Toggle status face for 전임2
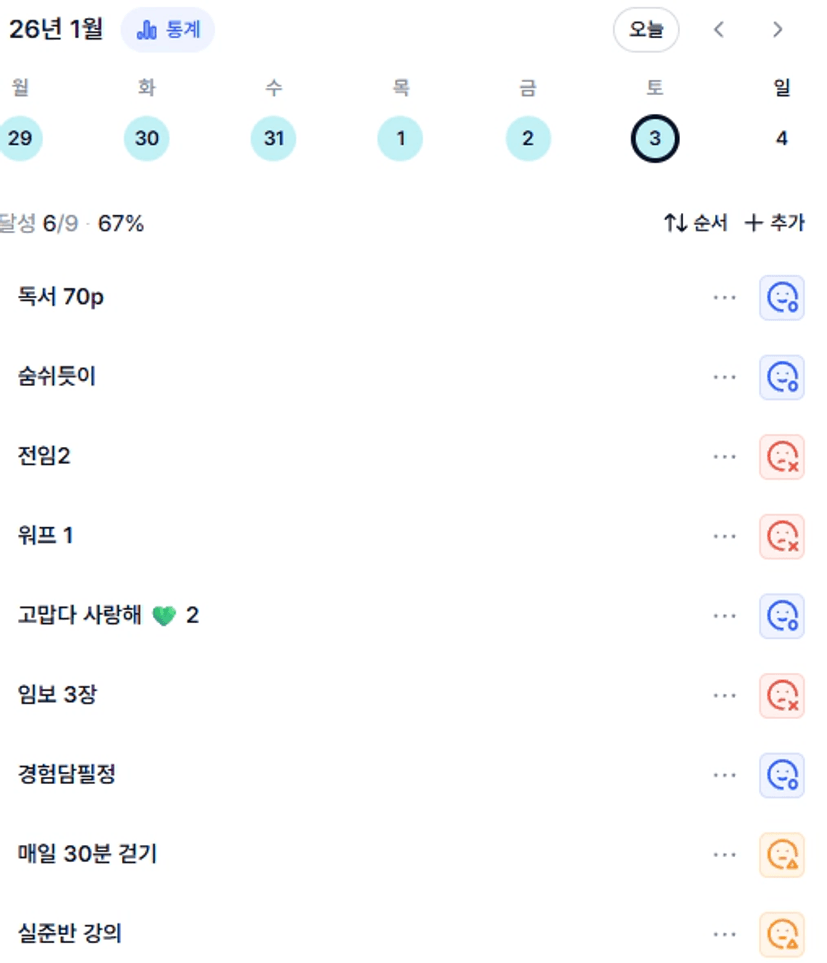827x963 pixels. [781, 457]
